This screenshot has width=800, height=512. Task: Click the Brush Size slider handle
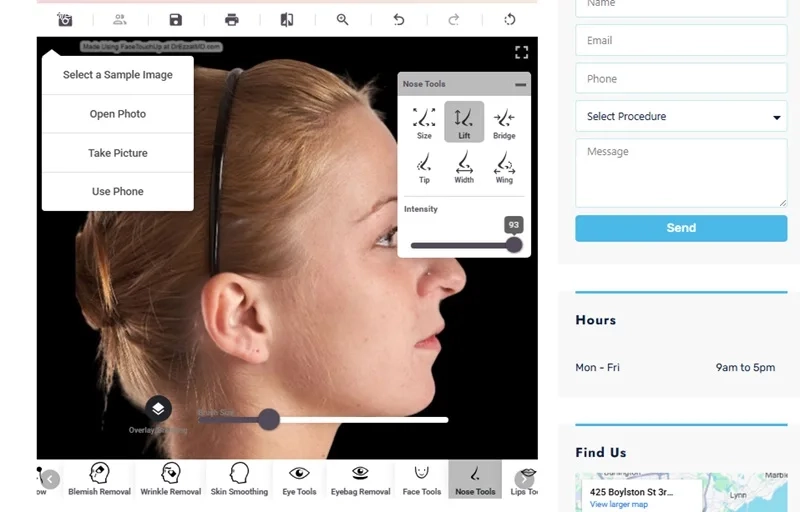tap(269, 420)
